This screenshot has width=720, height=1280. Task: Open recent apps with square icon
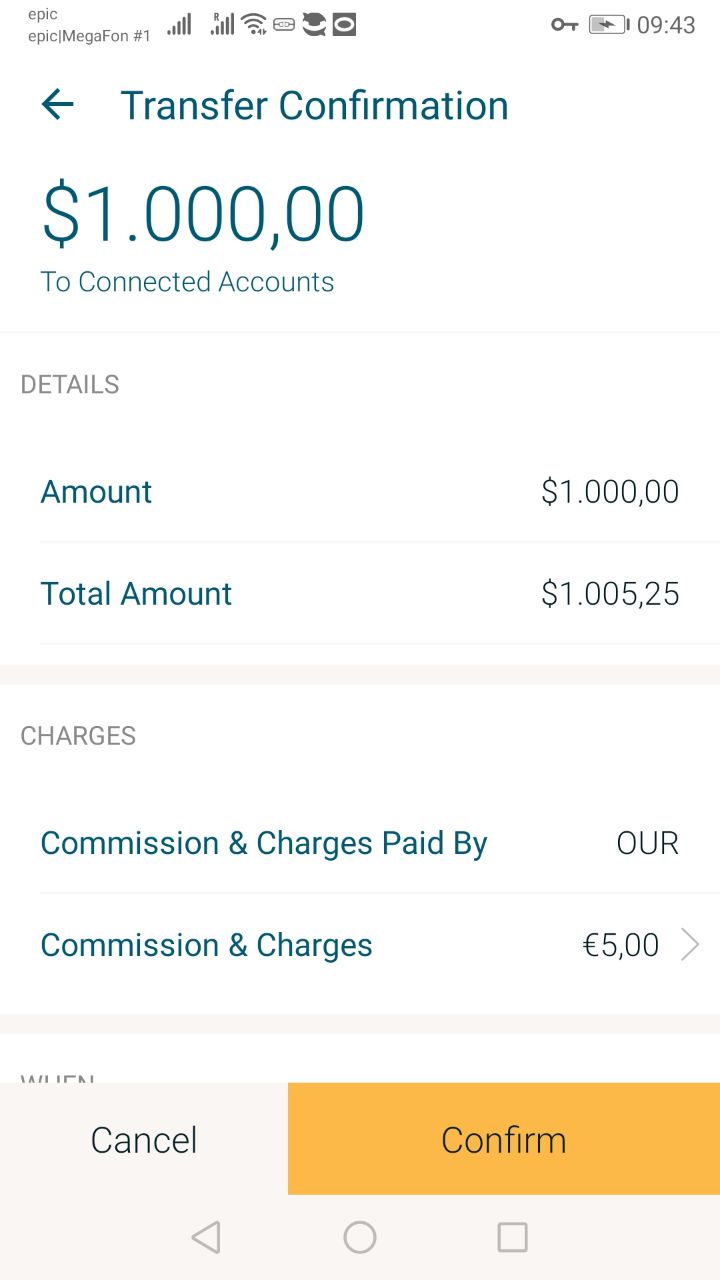click(x=512, y=1237)
